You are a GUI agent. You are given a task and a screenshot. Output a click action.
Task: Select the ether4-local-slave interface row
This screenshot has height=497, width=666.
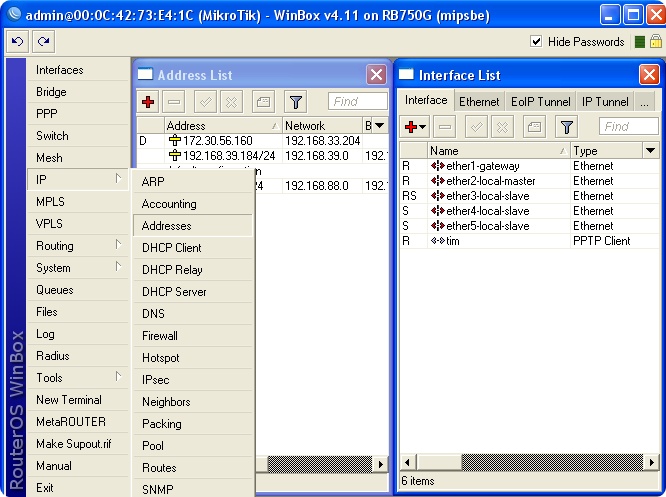[529, 211]
